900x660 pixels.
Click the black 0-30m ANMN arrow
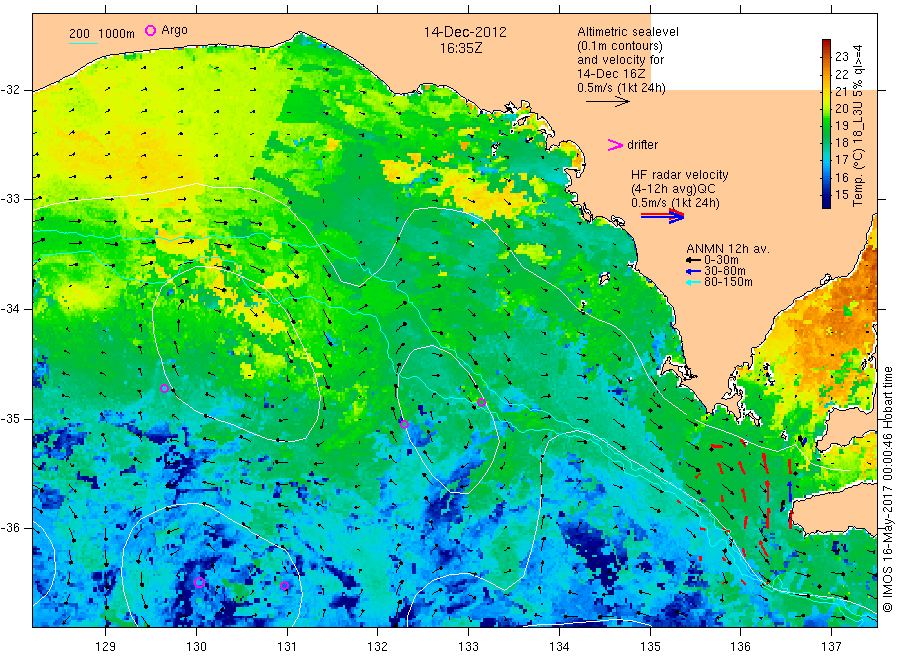(693, 260)
